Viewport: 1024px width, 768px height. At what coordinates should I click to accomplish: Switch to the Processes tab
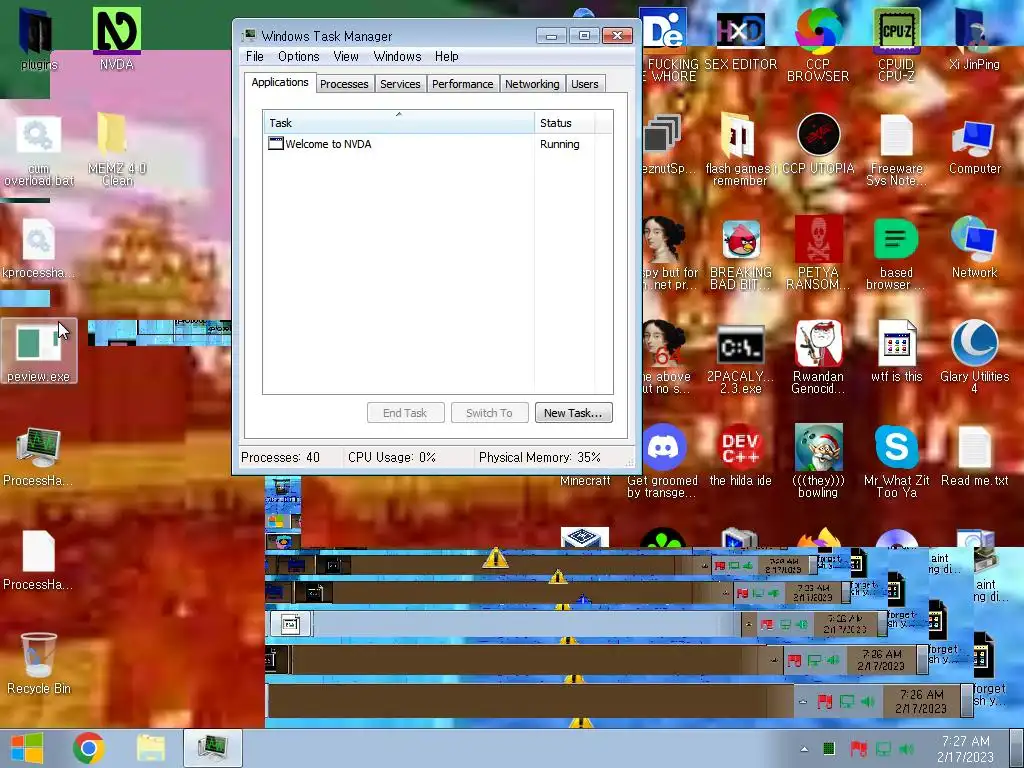[x=344, y=84]
